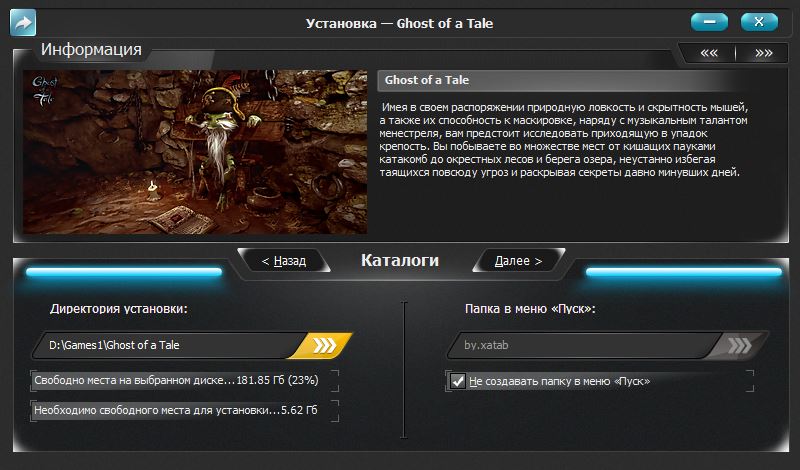The height and width of the screenshot is (470, 800).
Task: Toggle the «Не создавать папку в меню Пуск» checkbox
Action: coord(458,381)
